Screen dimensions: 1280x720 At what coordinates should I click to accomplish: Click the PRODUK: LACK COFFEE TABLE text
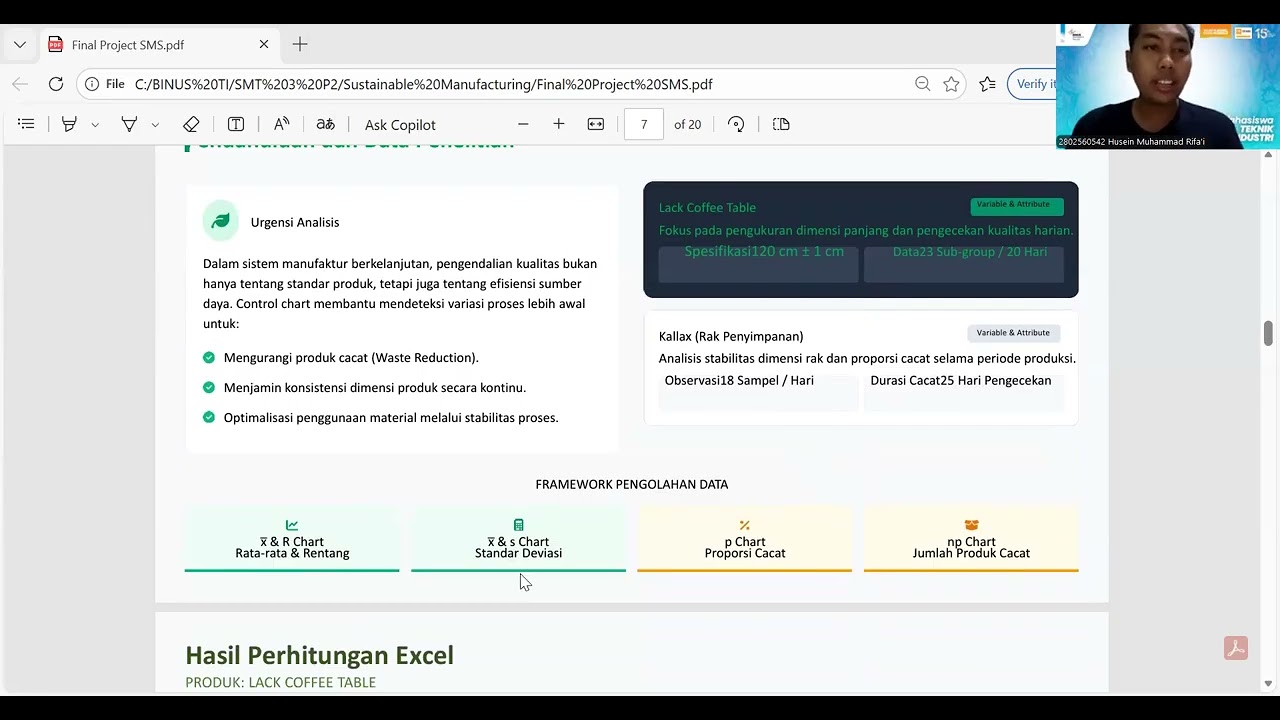click(x=281, y=682)
